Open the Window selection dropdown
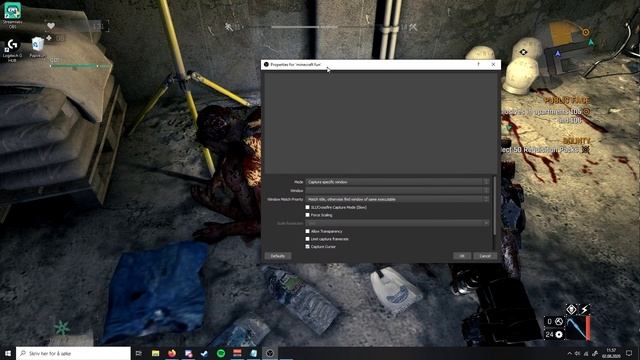The height and width of the screenshot is (360, 640). [x=397, y=191]
